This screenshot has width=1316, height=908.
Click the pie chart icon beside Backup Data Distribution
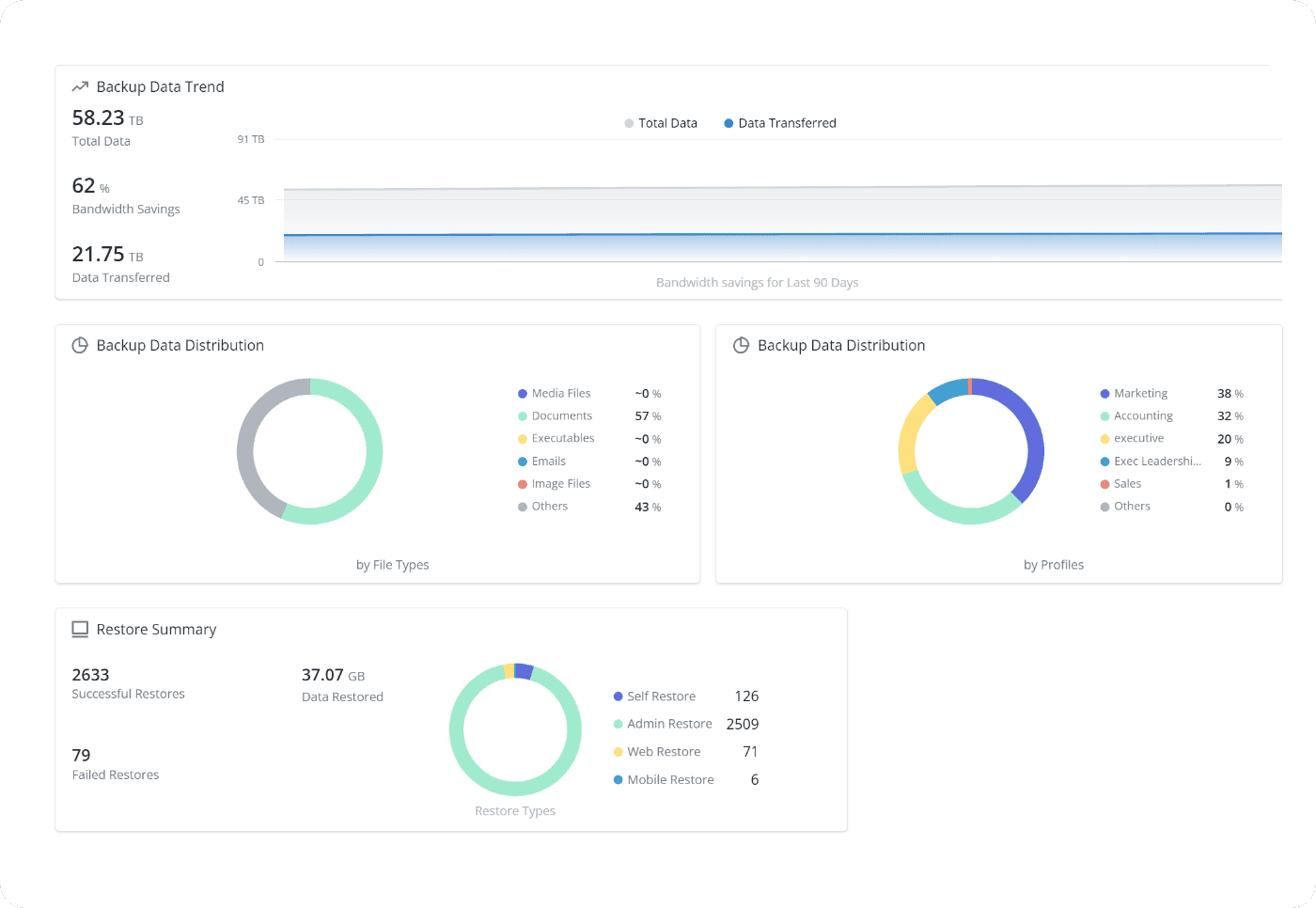[80, 345]
